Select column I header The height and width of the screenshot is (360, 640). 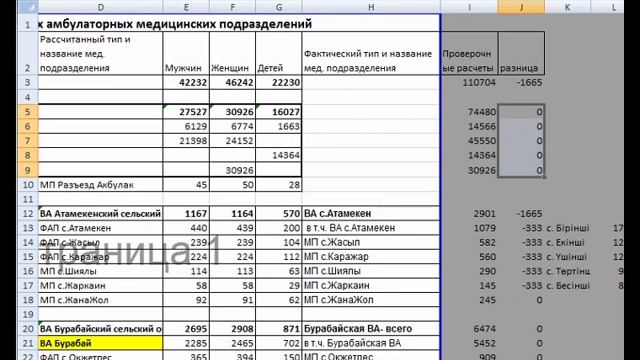[x=469, y=7]
